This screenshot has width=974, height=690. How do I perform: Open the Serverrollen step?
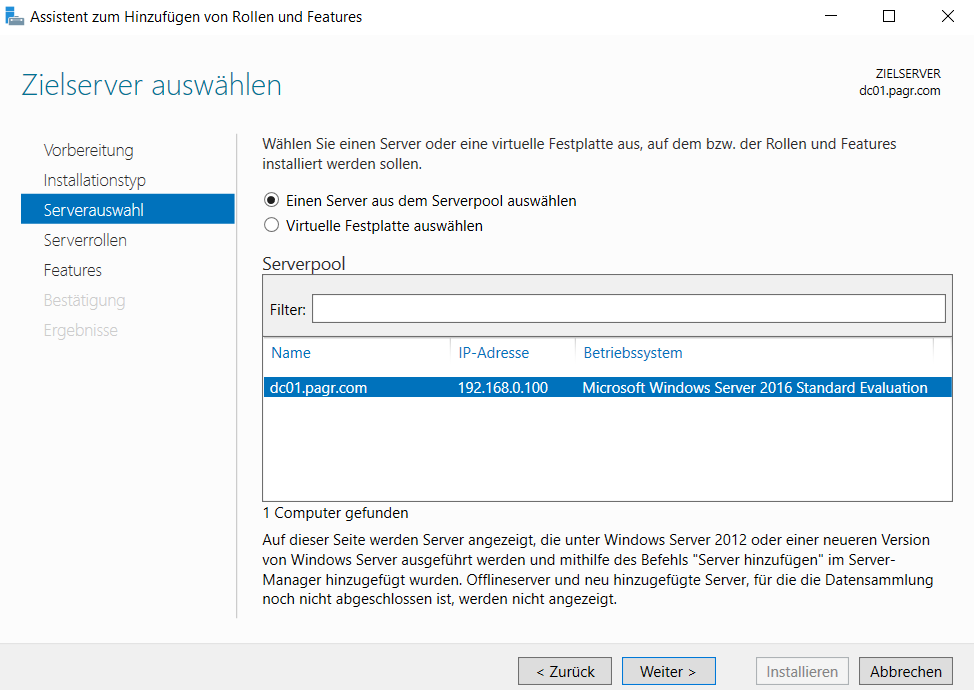pyautogui.click(x=85, y=240)
